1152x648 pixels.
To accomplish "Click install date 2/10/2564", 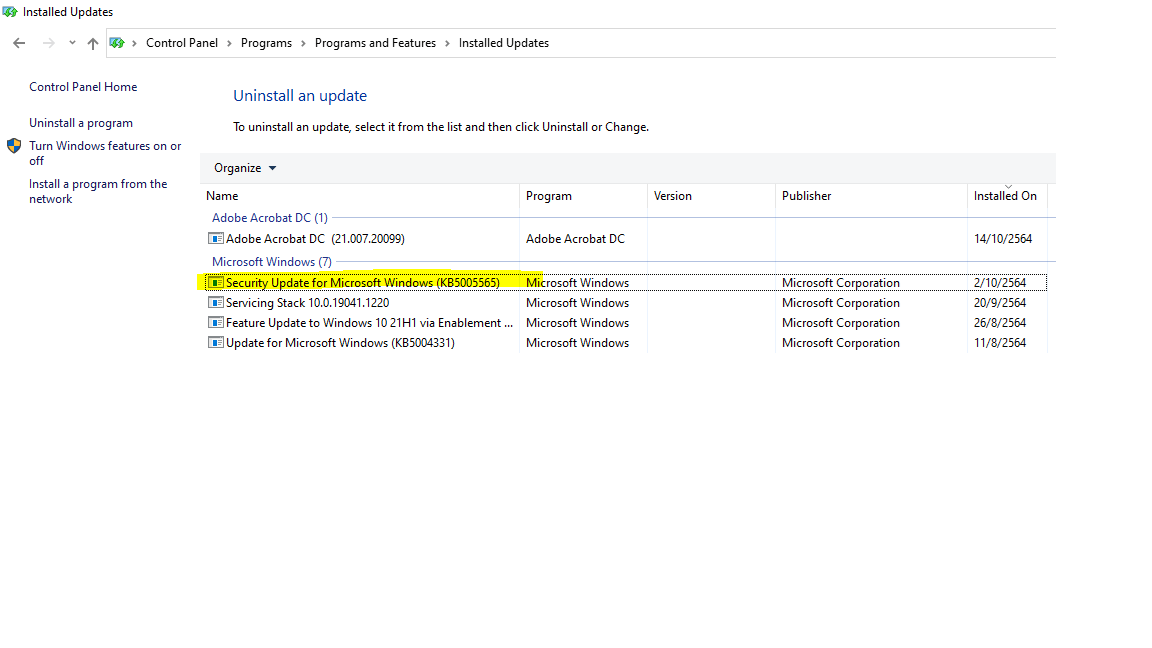I will pyautogui.click(x=1000, y=283).
